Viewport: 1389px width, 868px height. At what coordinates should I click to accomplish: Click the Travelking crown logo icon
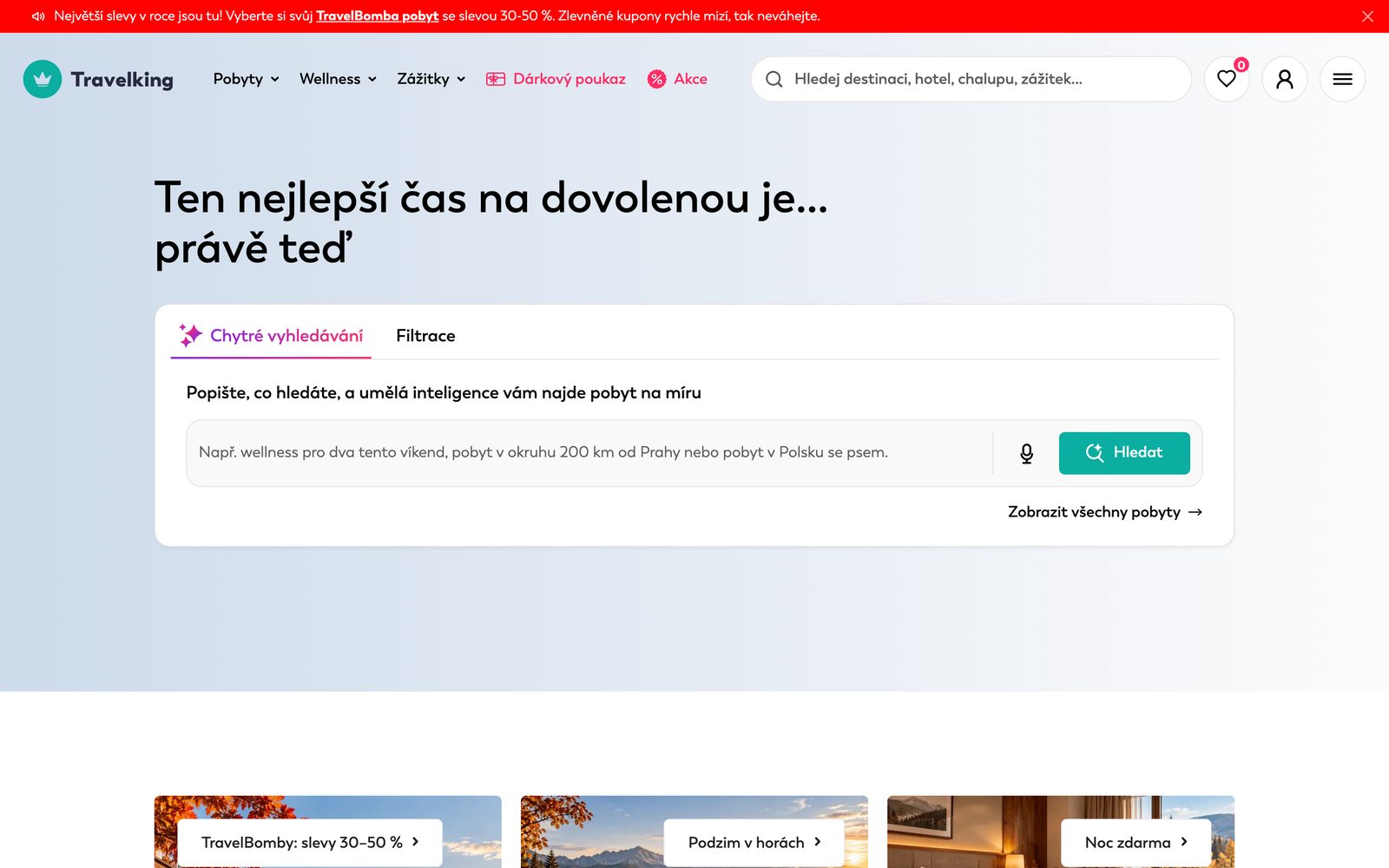click(43, 79)
